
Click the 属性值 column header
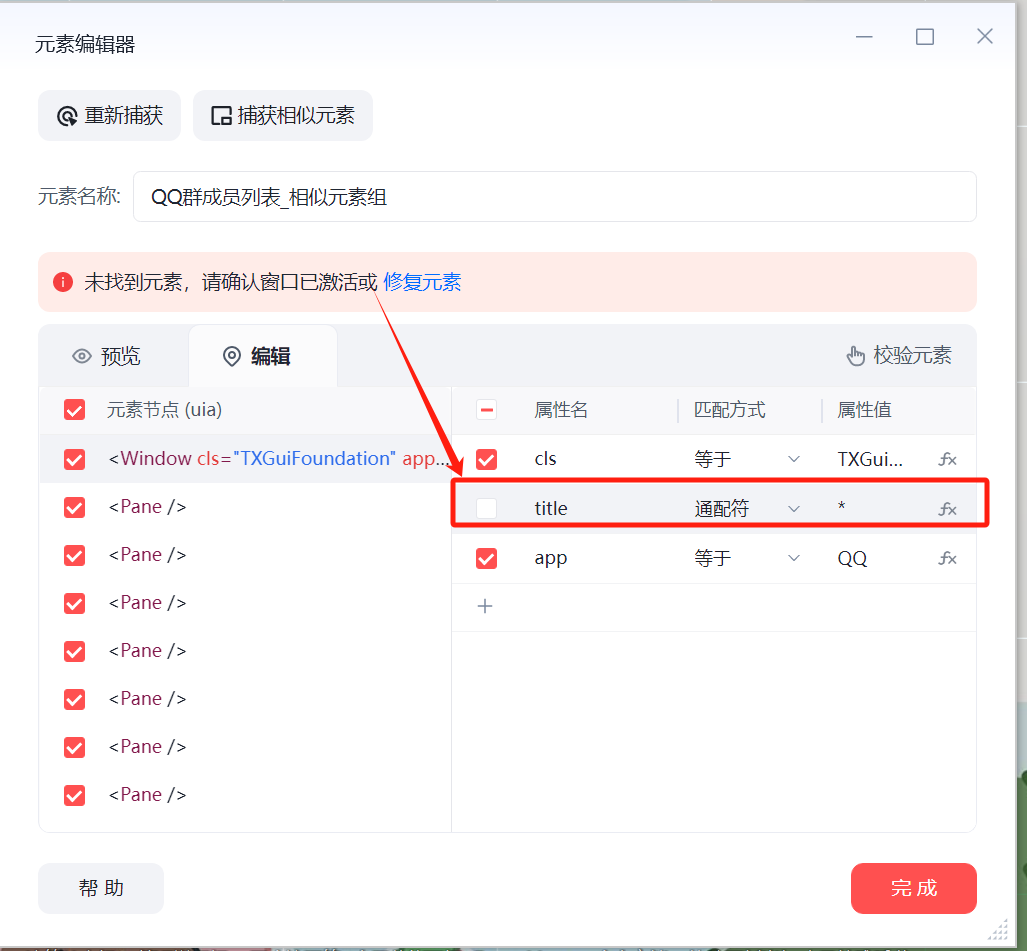tap(865, 410)
